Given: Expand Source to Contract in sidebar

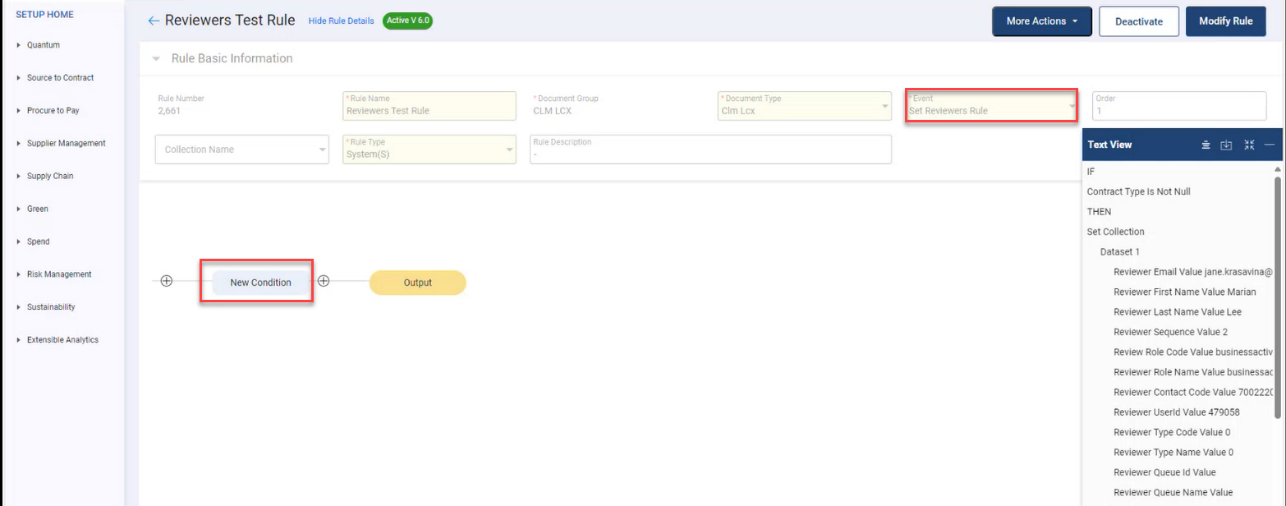Looking at the screenshot, I should (60, 78).
